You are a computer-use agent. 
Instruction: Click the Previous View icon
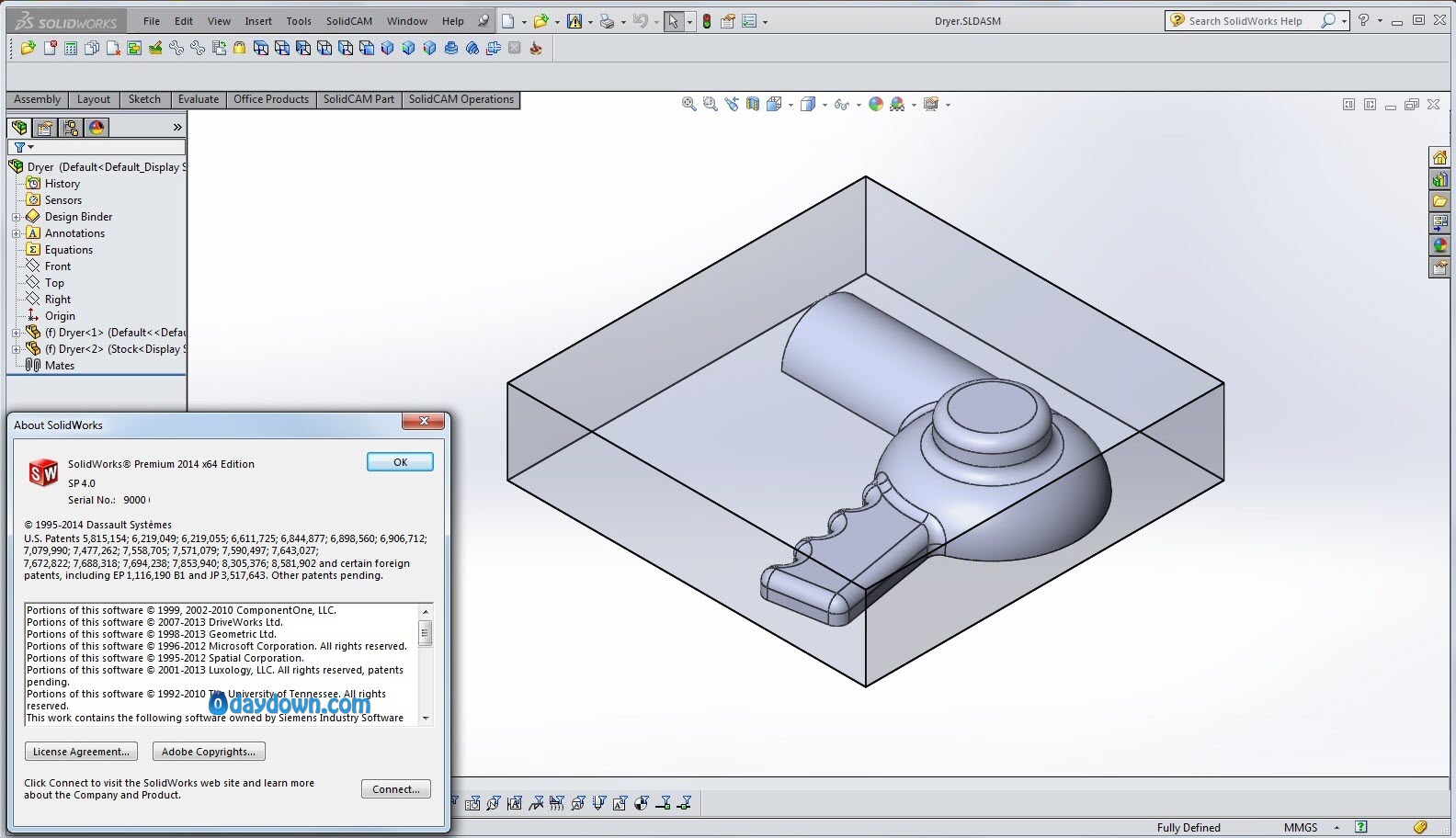pyautogui.click(x=732, y=104)
